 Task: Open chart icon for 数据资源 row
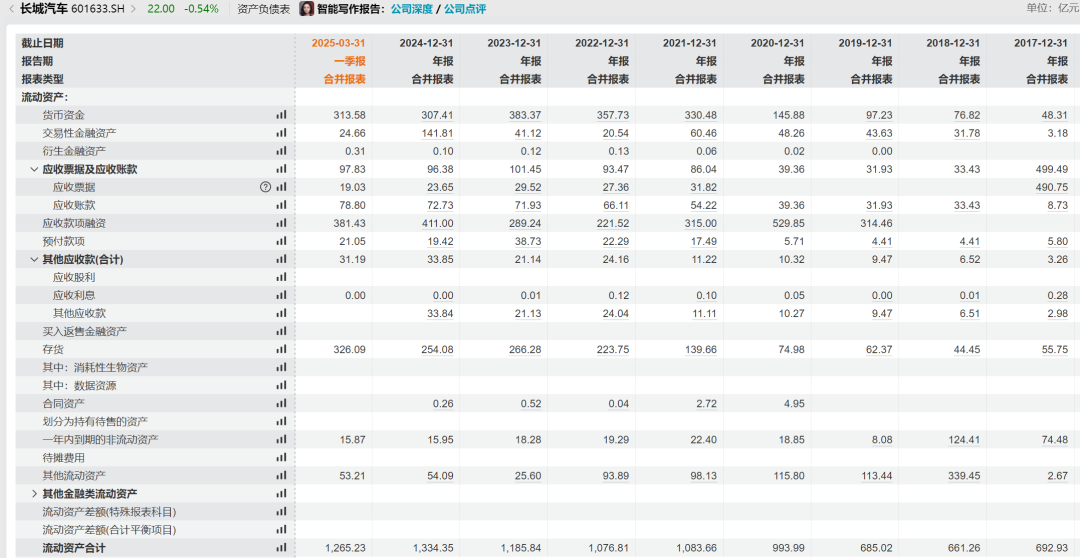tap(281, 385)
